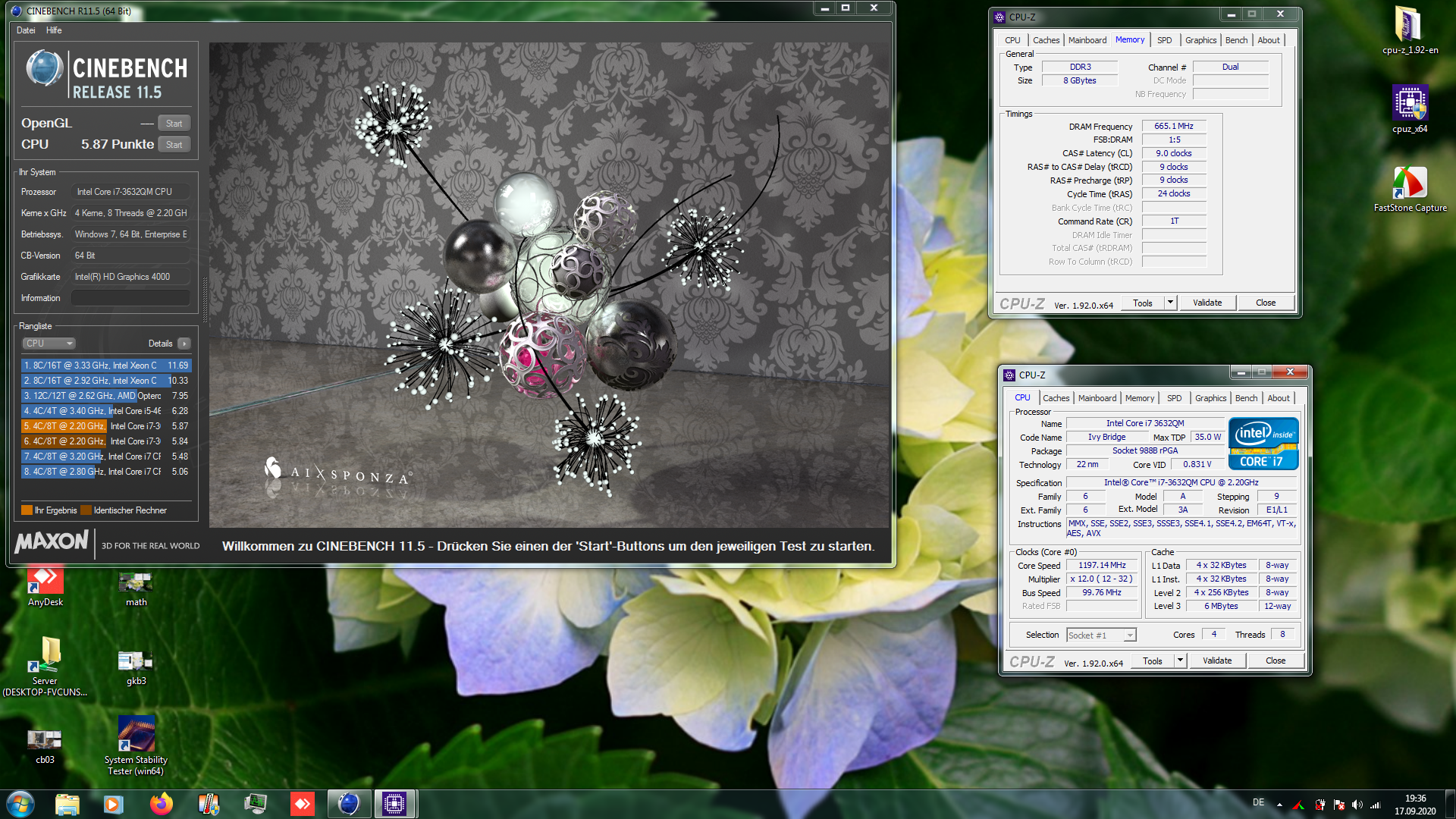Switch to the Mainboard tab in the upper CPU-Z window
The image size is (1456, 819).
point(1087,40)
